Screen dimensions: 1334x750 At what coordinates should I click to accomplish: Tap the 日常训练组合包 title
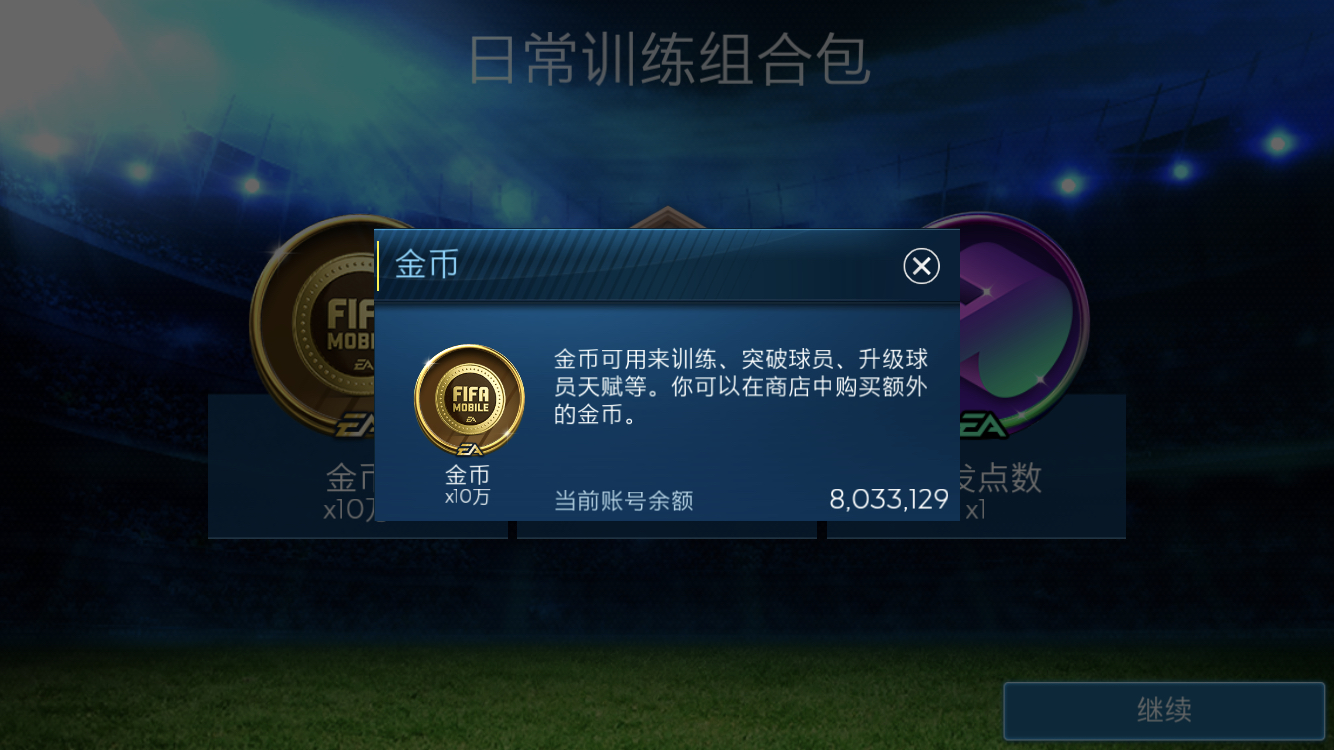(669, 61)
